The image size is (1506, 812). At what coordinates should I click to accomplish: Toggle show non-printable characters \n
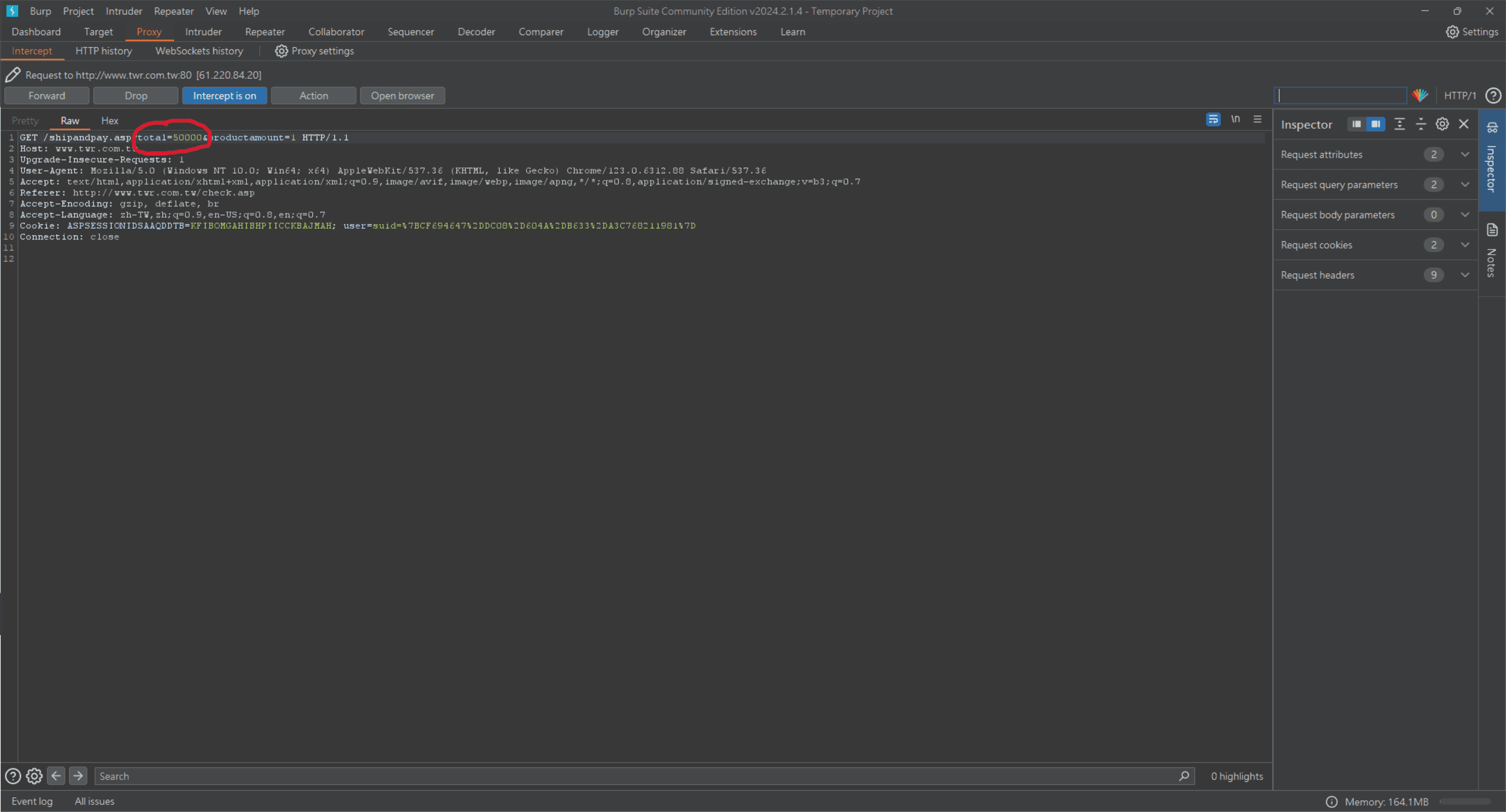1235,119
